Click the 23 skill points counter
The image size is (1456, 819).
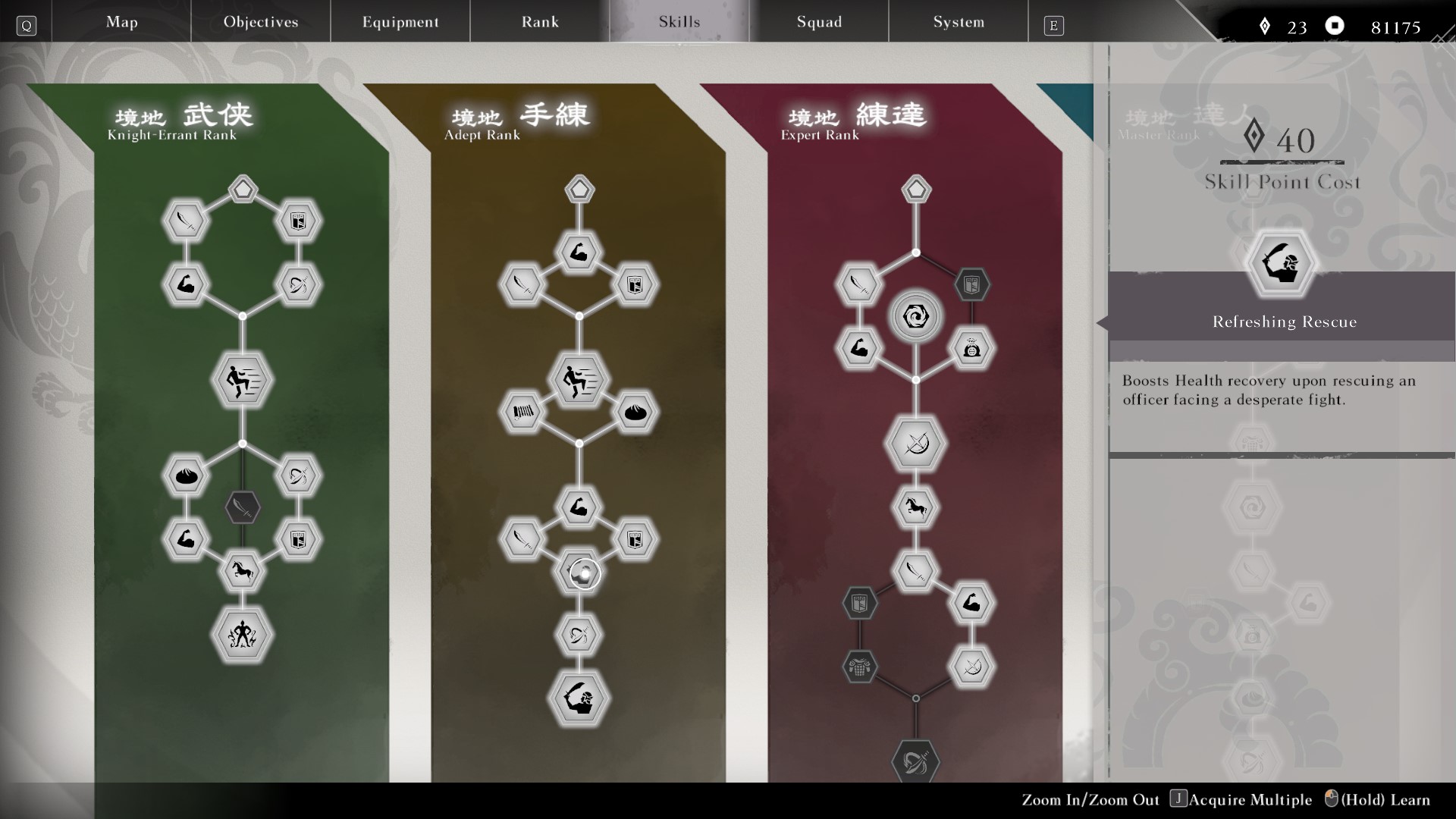click(1283, 27)
